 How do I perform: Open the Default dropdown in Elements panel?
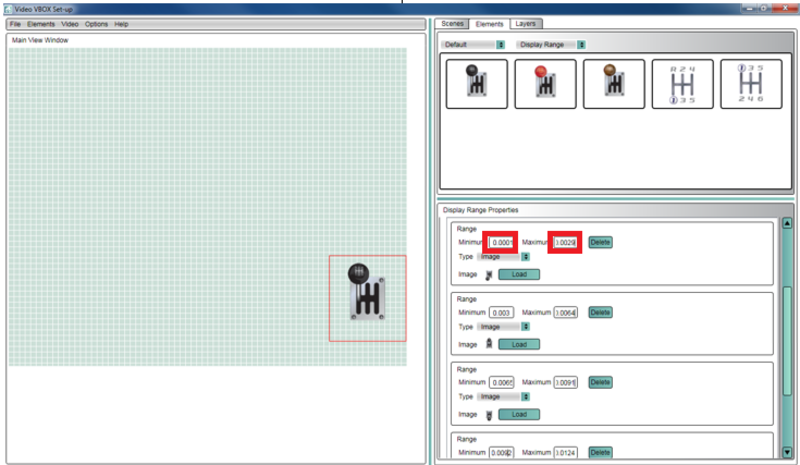click(x=475, y=44)
